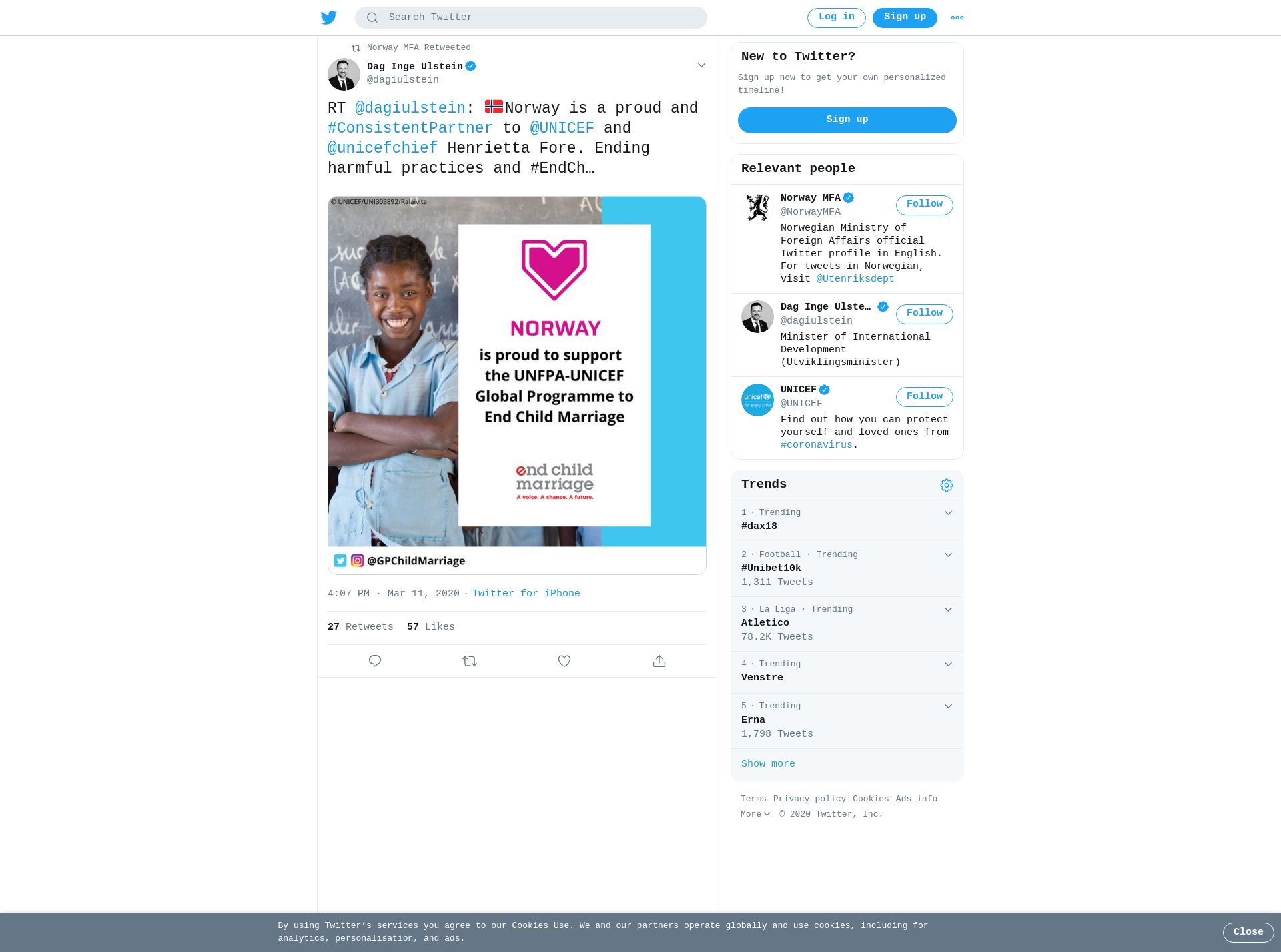Screen dimensions: 1281x952
Task: Focus the Search Twitter field
Action: pos(531,18)
